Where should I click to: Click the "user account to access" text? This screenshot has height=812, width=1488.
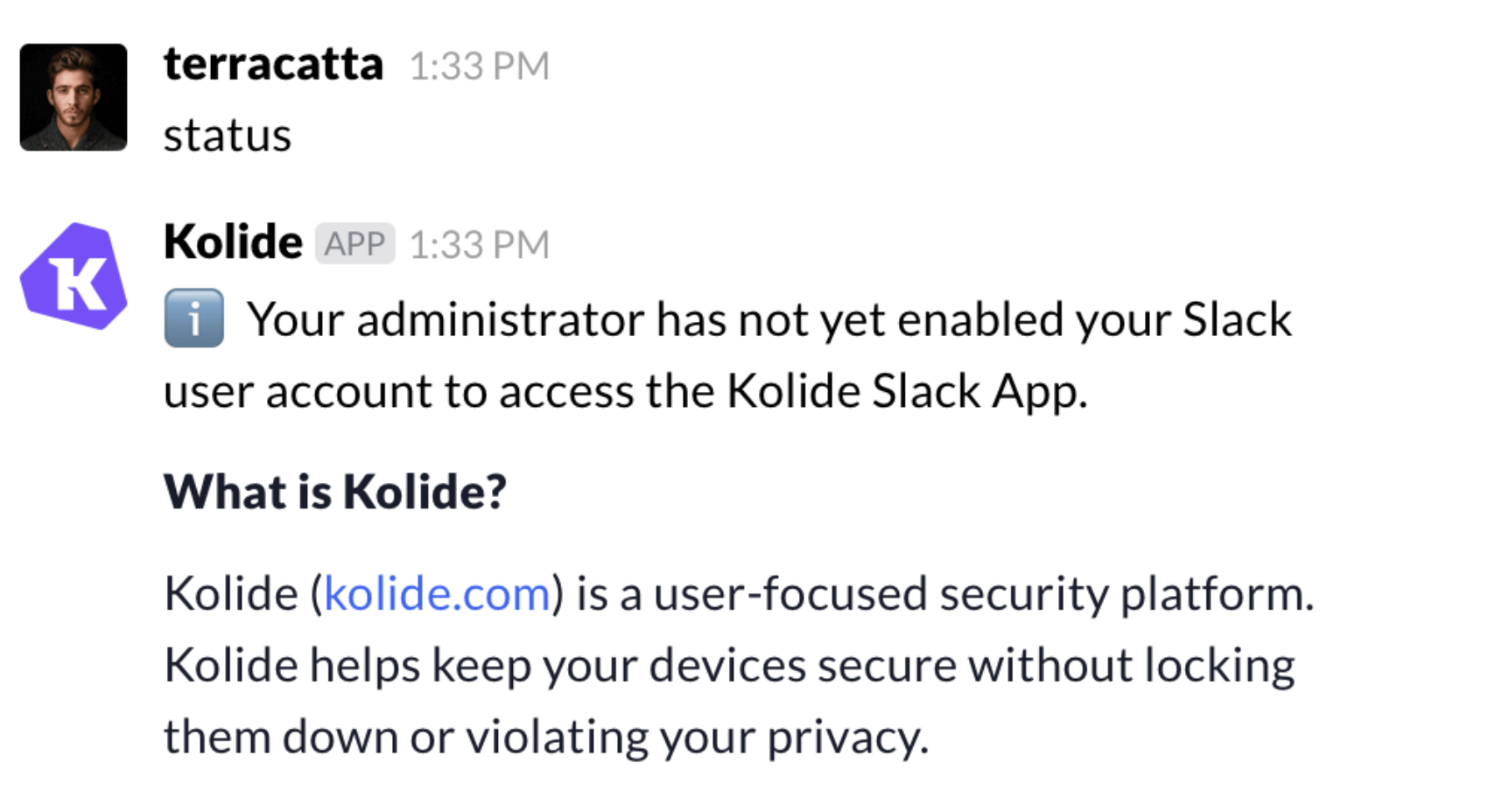pyautogui.click(x=397, y=391)
